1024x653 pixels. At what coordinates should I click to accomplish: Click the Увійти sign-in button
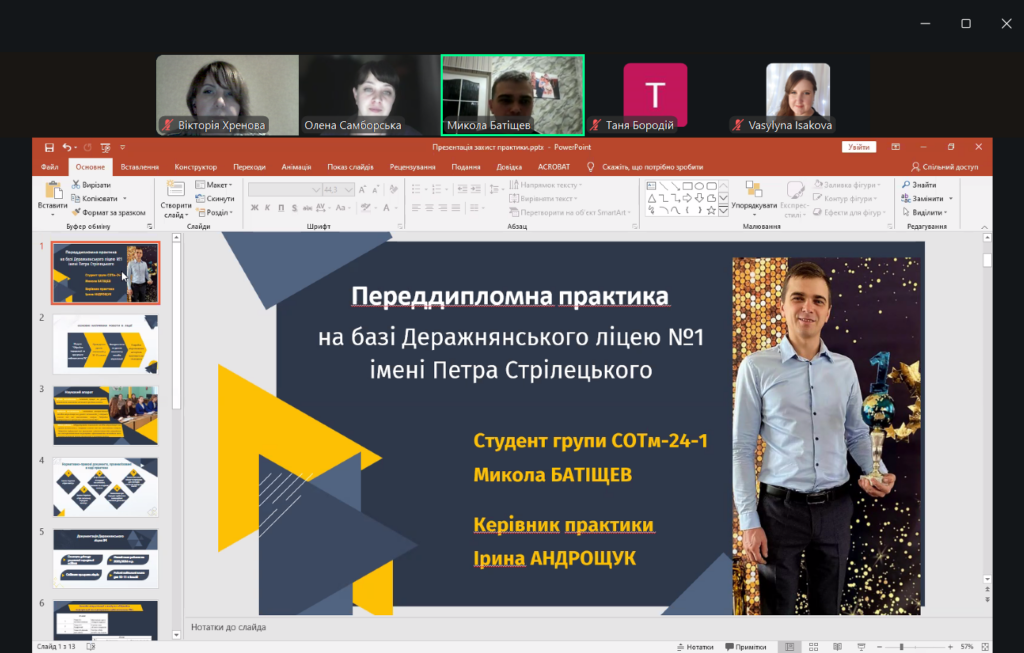click(x=858, y=147)
